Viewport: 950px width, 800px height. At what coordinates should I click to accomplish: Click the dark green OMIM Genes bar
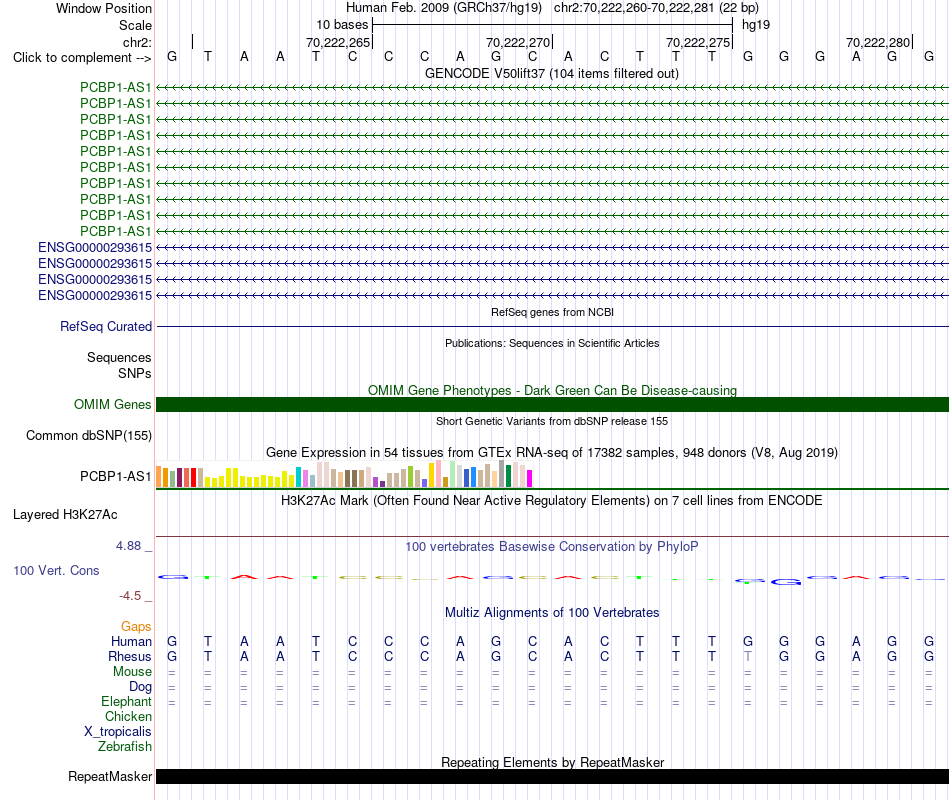coord(552,405)
